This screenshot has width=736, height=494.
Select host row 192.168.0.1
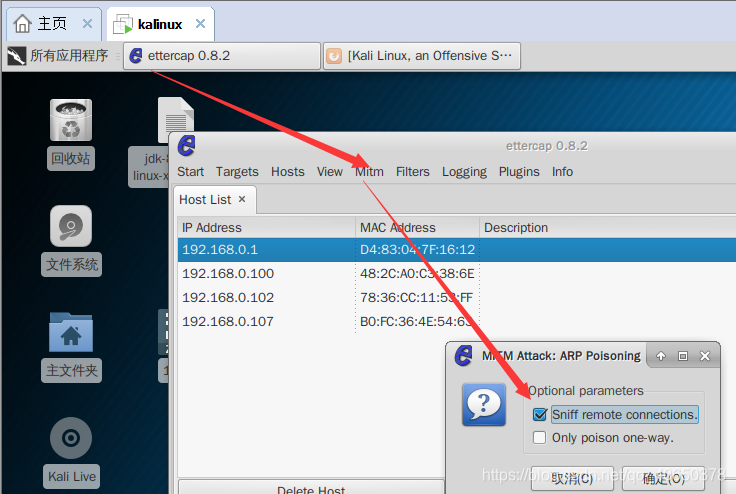pyautogui.click(x=456, y=249)
